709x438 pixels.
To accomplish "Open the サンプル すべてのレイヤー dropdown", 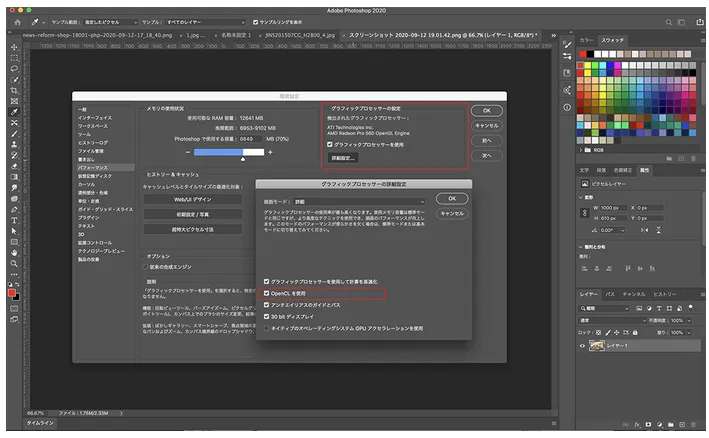I will [x=206, y=22].
